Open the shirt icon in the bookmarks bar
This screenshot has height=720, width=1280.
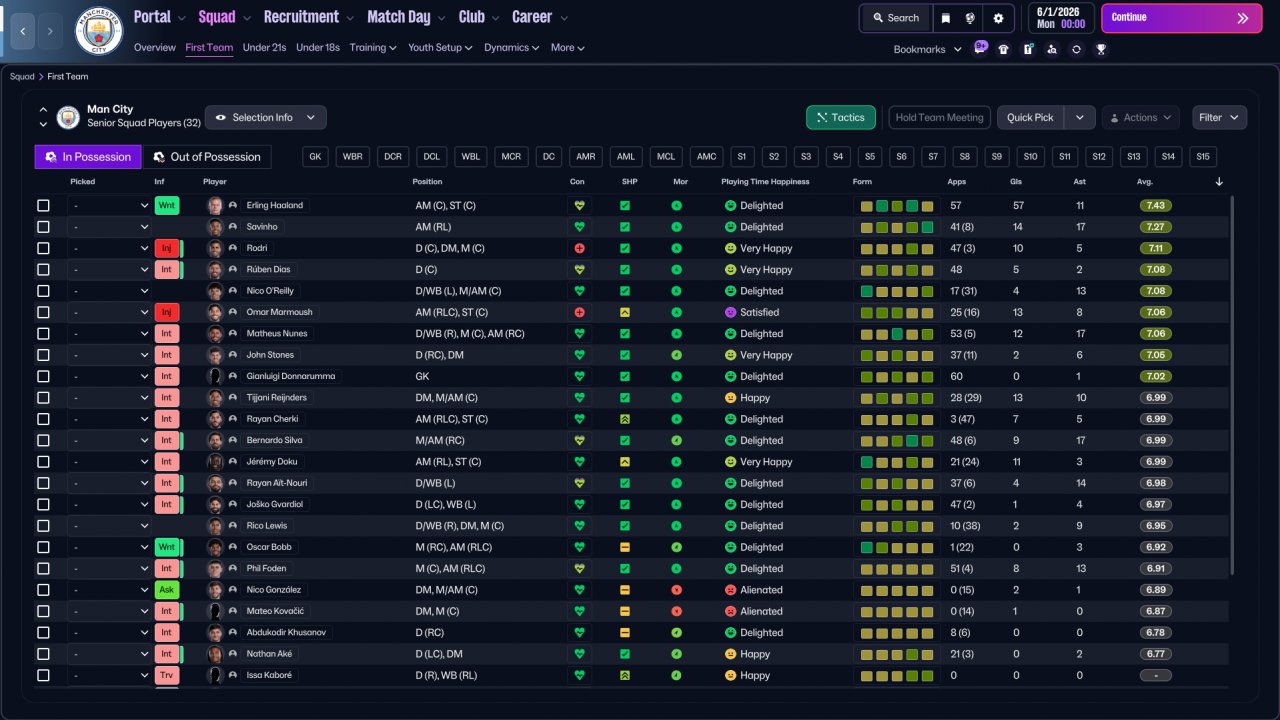tap(1004, 49)
